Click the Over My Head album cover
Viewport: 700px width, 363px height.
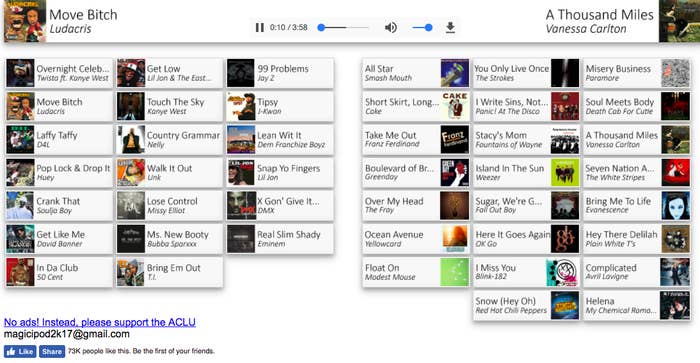(x=454, y=206)
